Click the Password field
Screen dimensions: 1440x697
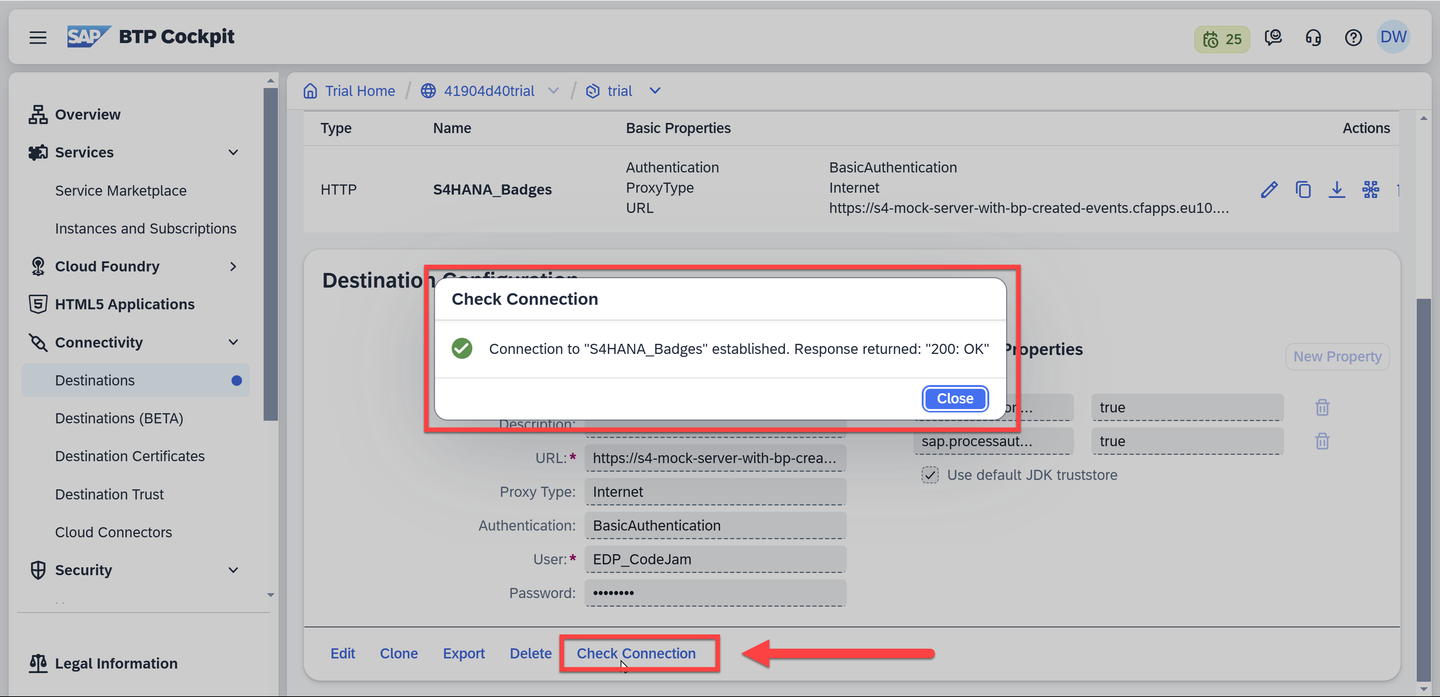click(716, 593)
